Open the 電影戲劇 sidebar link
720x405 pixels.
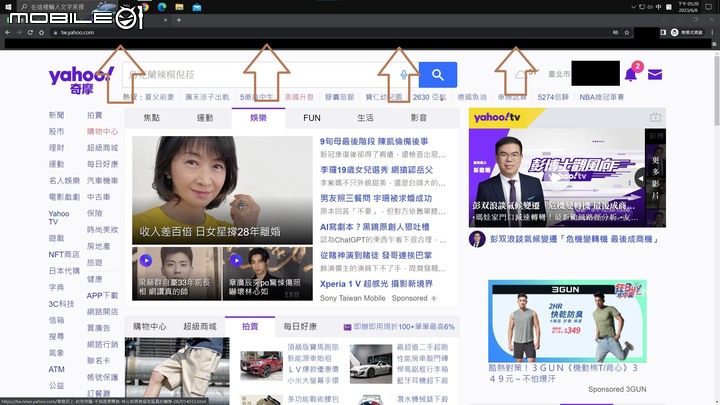(x=64, y=197)
